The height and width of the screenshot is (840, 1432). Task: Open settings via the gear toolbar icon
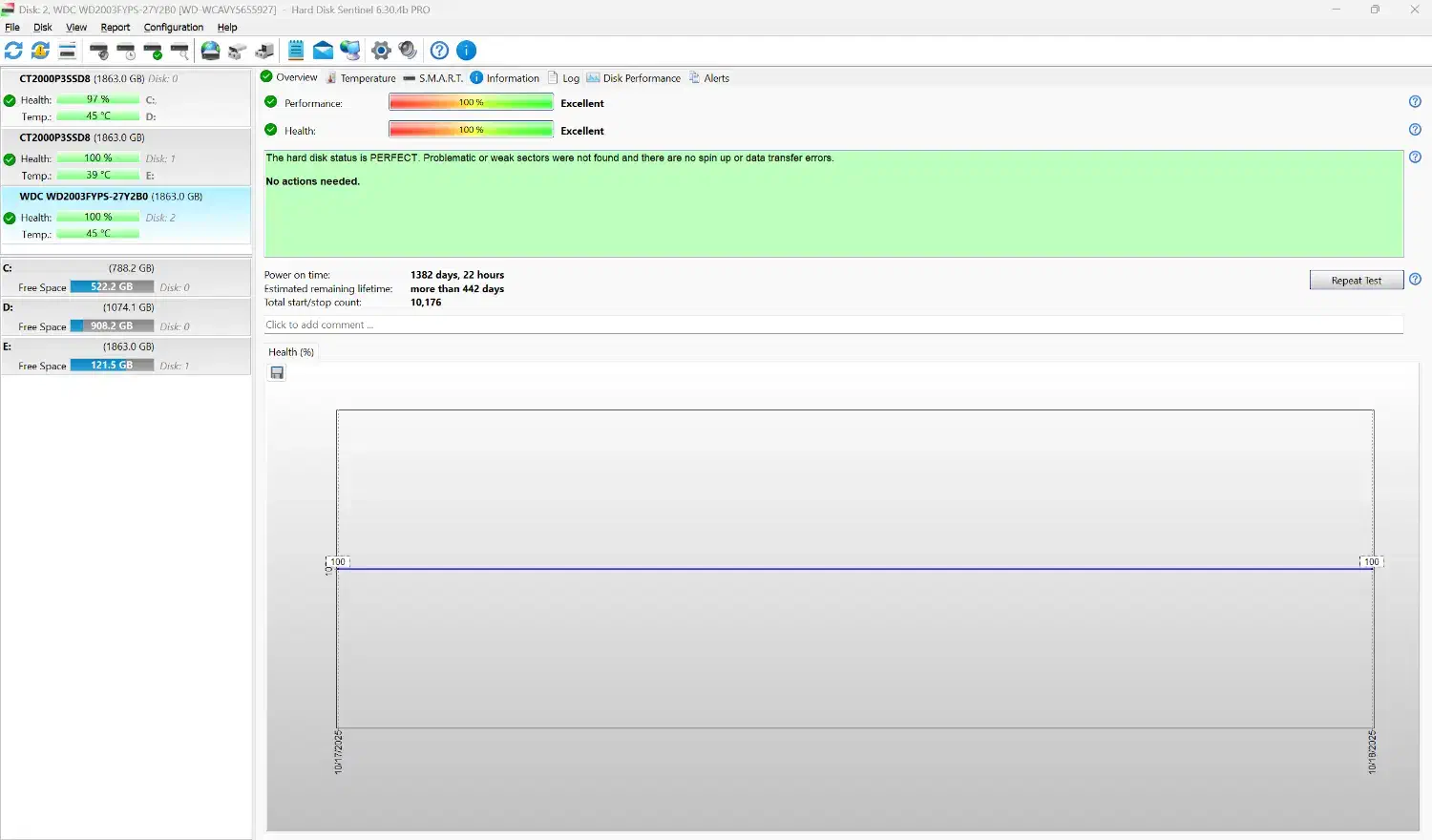(381, 51)
